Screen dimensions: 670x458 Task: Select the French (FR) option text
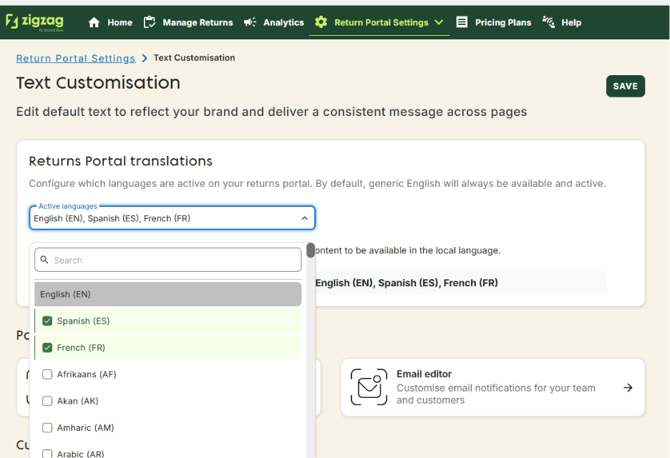point(81,348)
